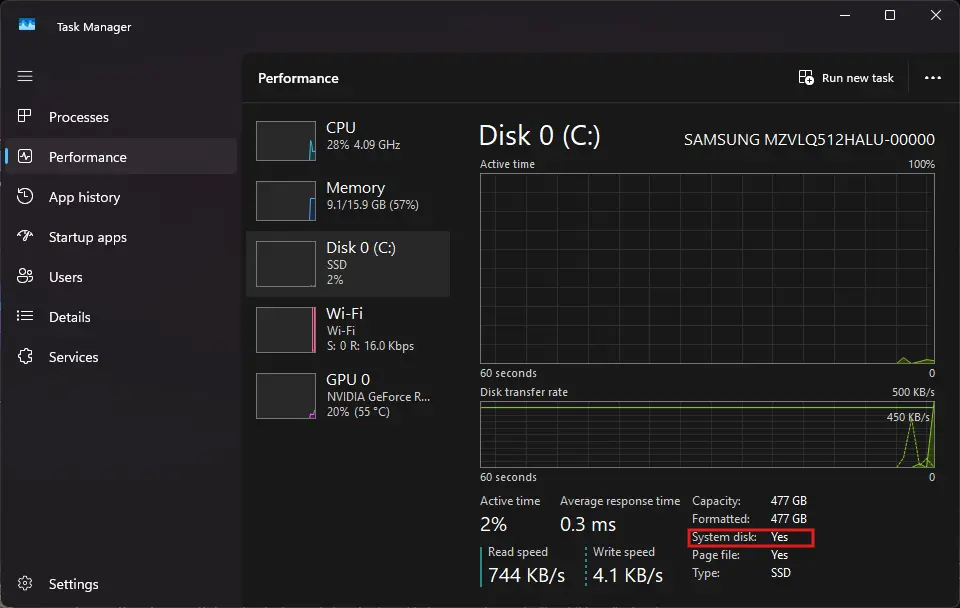Open Task Manager Settings
The image size is (960, 608).
coord(73,584)
